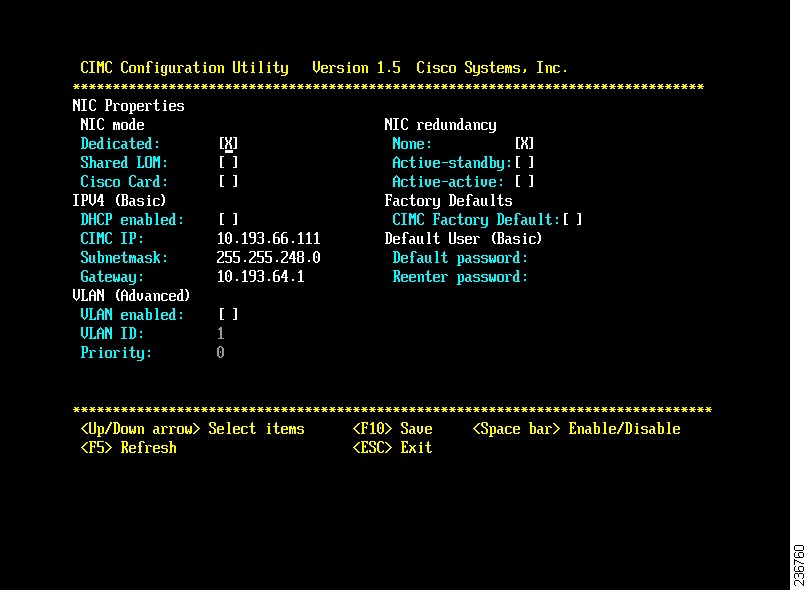Toggle the VLAN enabled checkbox

tap(227, 314)
